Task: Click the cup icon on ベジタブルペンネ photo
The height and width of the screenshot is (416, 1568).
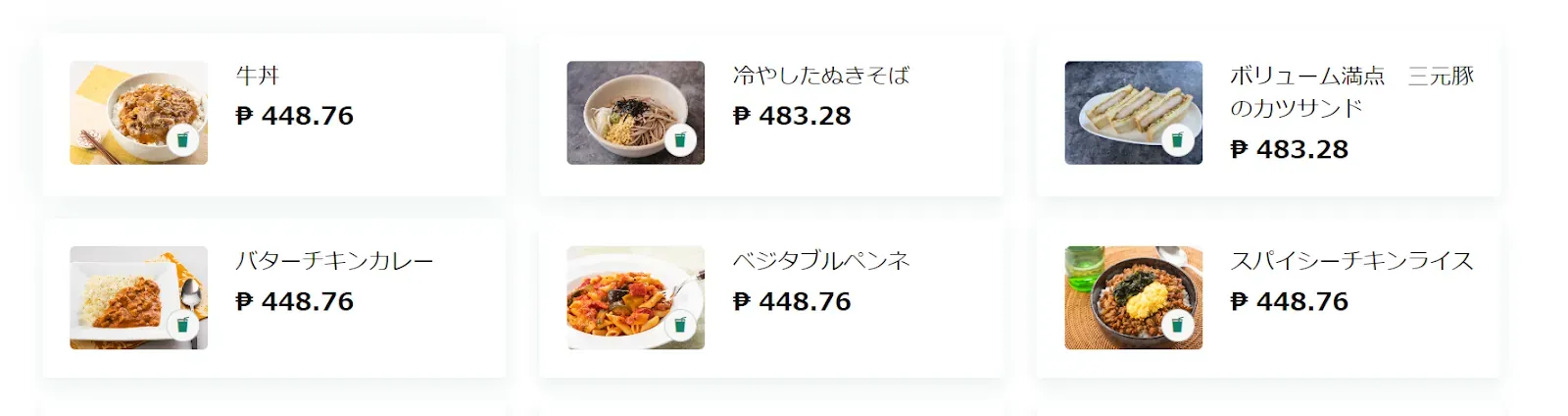Action: pyautogui.click(x=680, y=325)
